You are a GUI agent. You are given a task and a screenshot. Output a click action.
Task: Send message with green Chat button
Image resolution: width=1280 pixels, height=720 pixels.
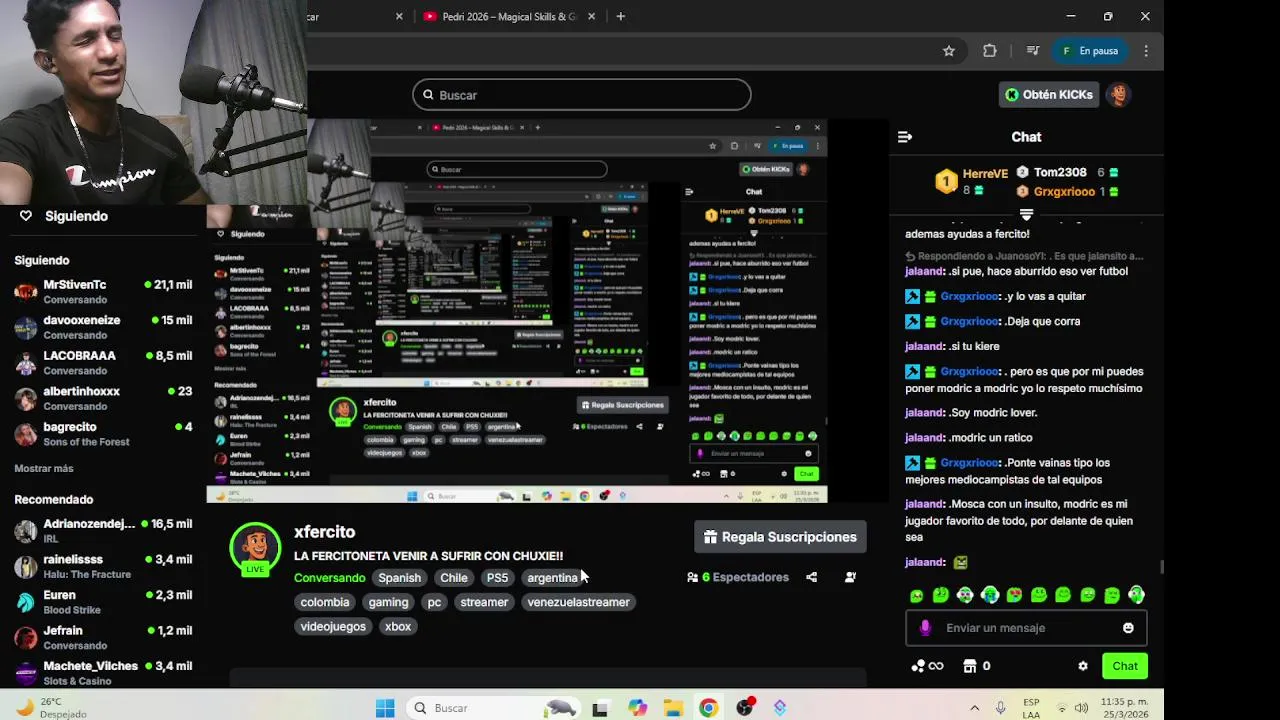pyautogui.click(x=1125, y=666)
